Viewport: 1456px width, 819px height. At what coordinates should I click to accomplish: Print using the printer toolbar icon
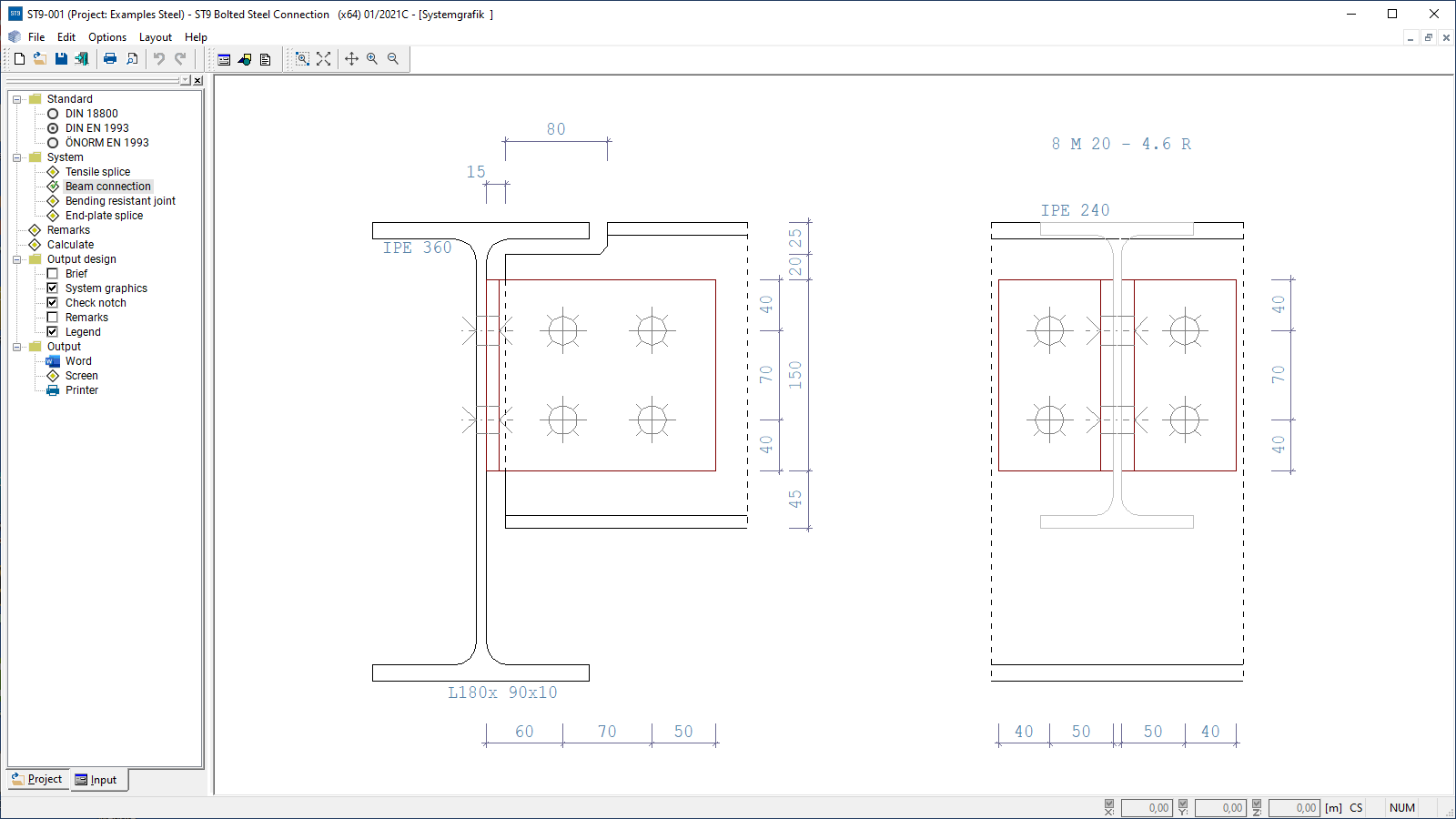click(x=110, y=59)
